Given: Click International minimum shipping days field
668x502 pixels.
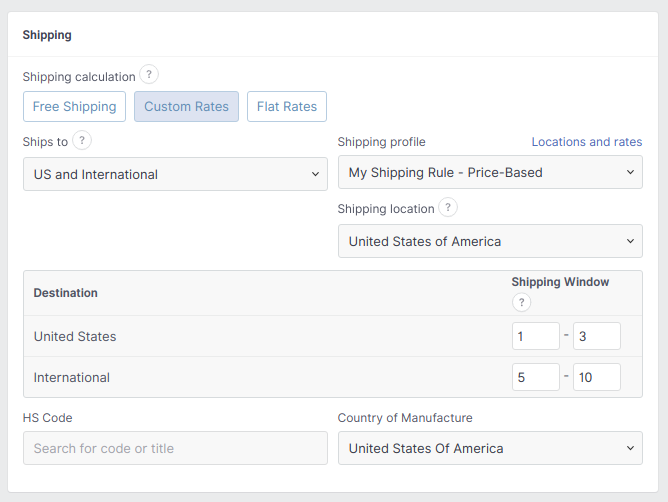Looking at the screenshot, I should click(535, 377).
